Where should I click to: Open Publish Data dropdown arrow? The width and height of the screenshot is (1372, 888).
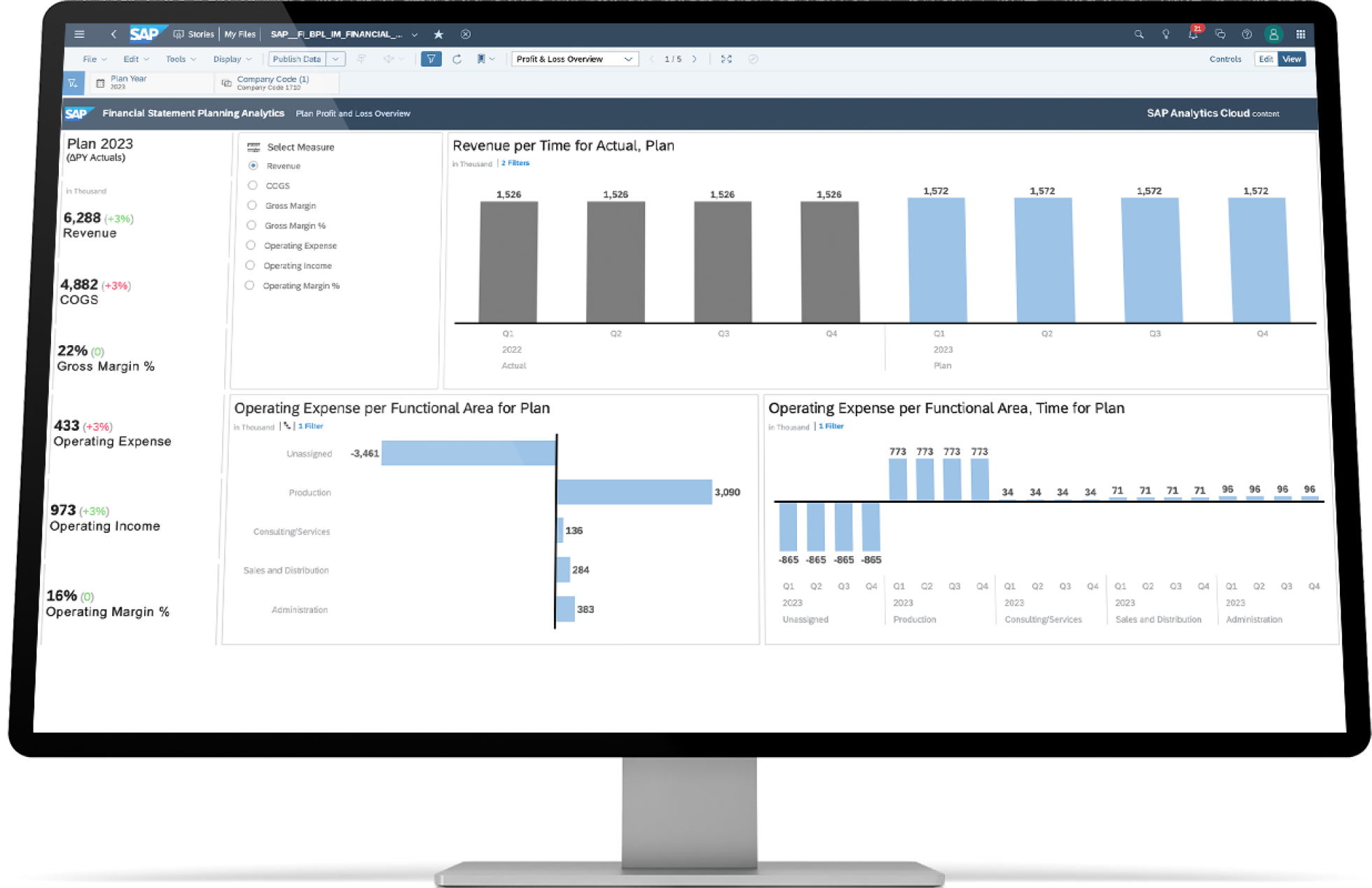[335, 60]
